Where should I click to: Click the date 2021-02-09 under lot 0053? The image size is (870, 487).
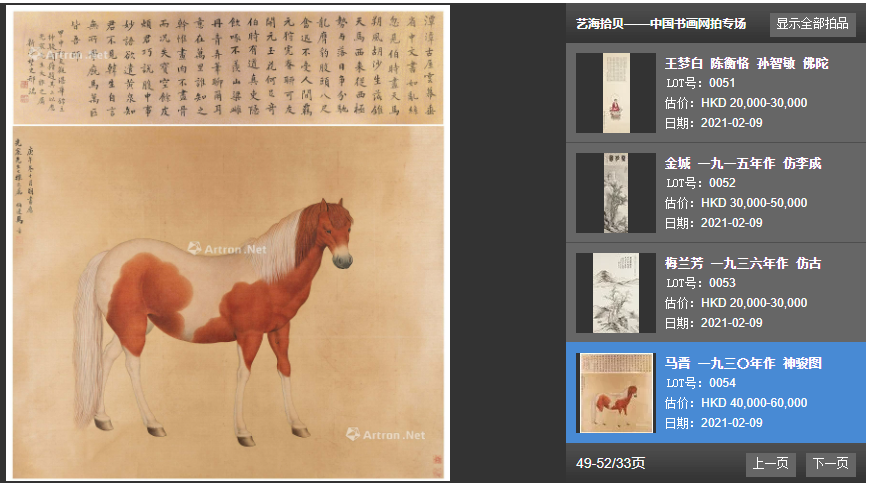click(x=714, y=323)
